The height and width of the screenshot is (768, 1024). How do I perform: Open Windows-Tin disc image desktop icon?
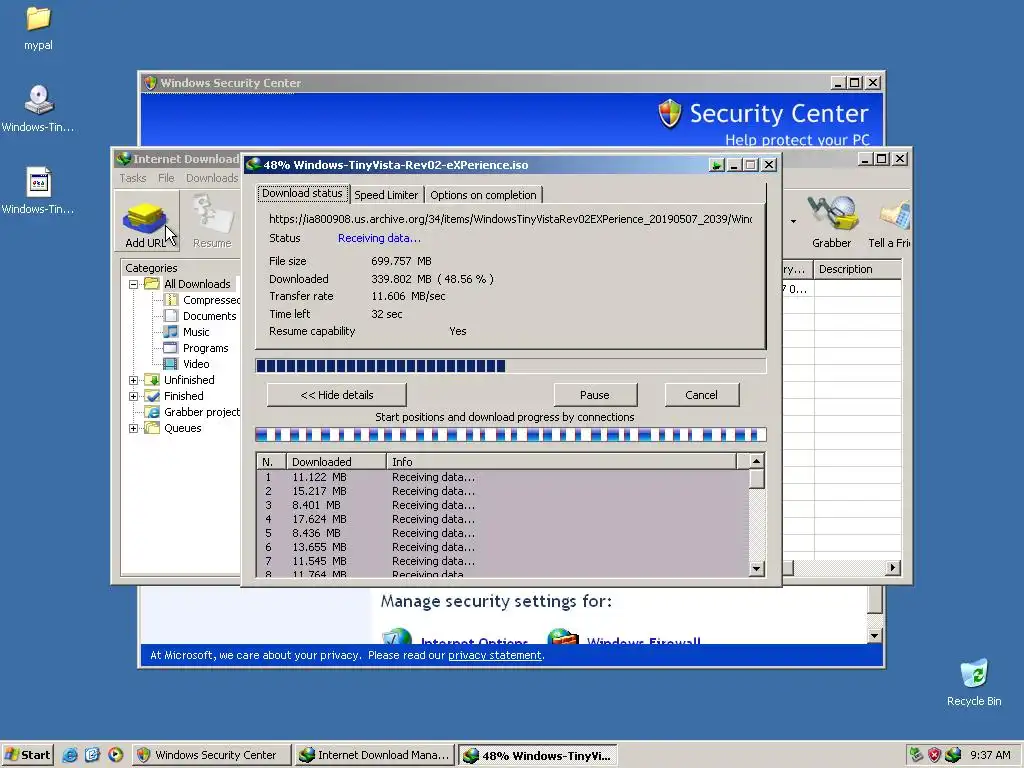click(x=38, y=108)
